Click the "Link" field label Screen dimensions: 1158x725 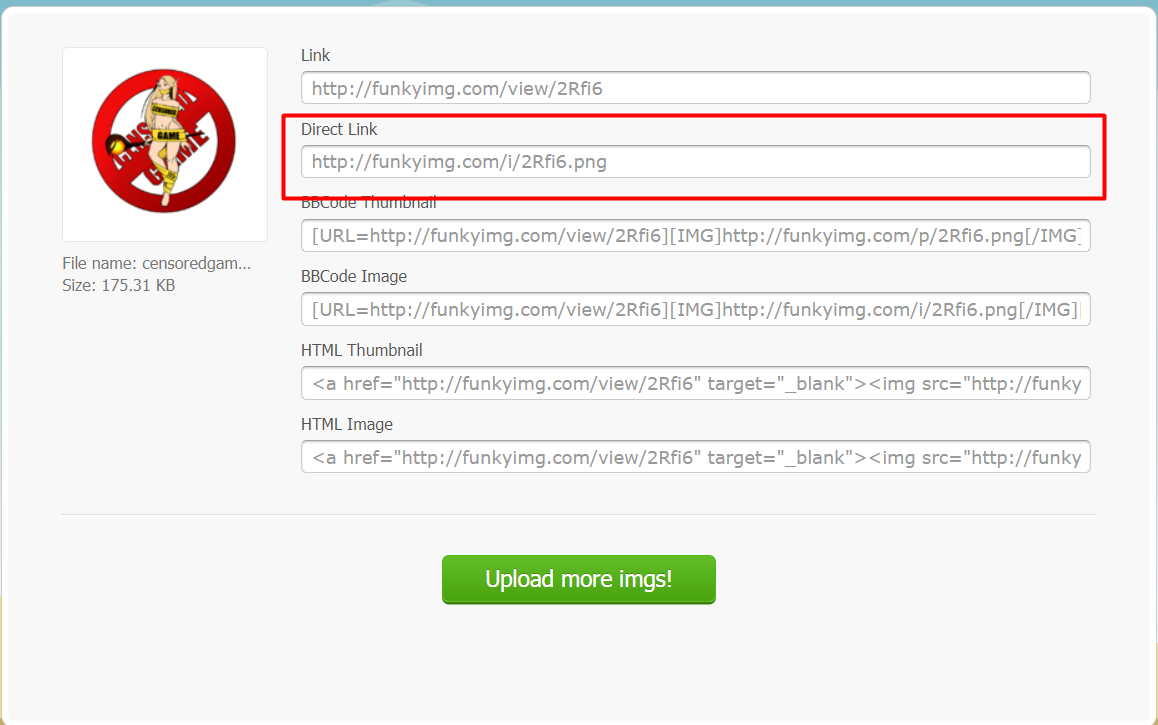[x=315, y=56]
